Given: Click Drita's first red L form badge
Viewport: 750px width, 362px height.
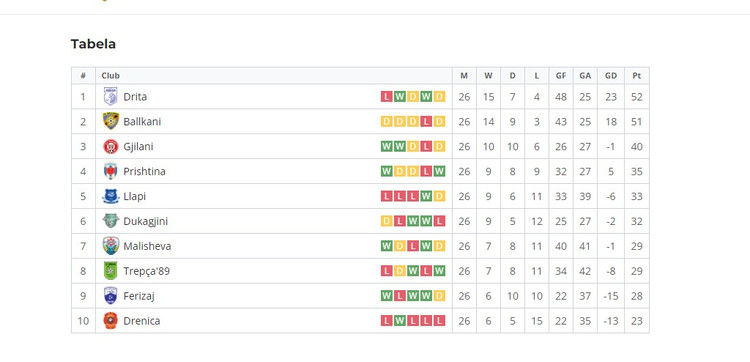Looking at the screenshot, I should coord(386,97).
